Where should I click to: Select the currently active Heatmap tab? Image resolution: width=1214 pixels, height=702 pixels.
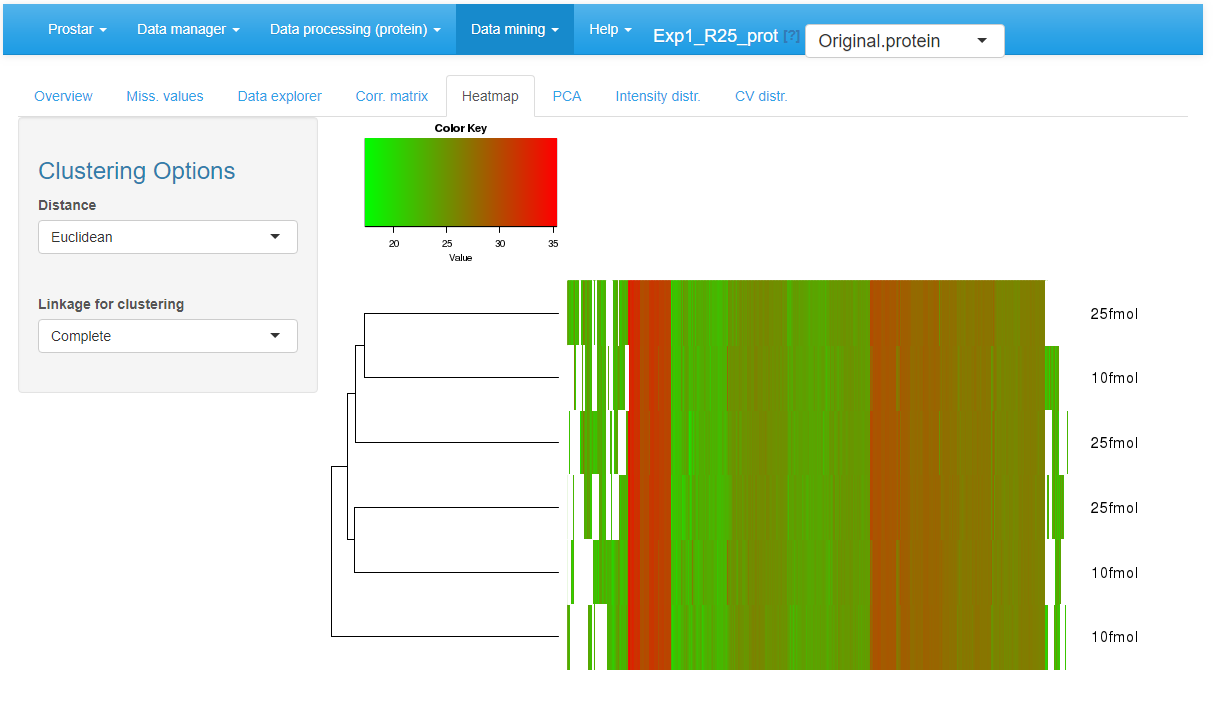(489, 95)
